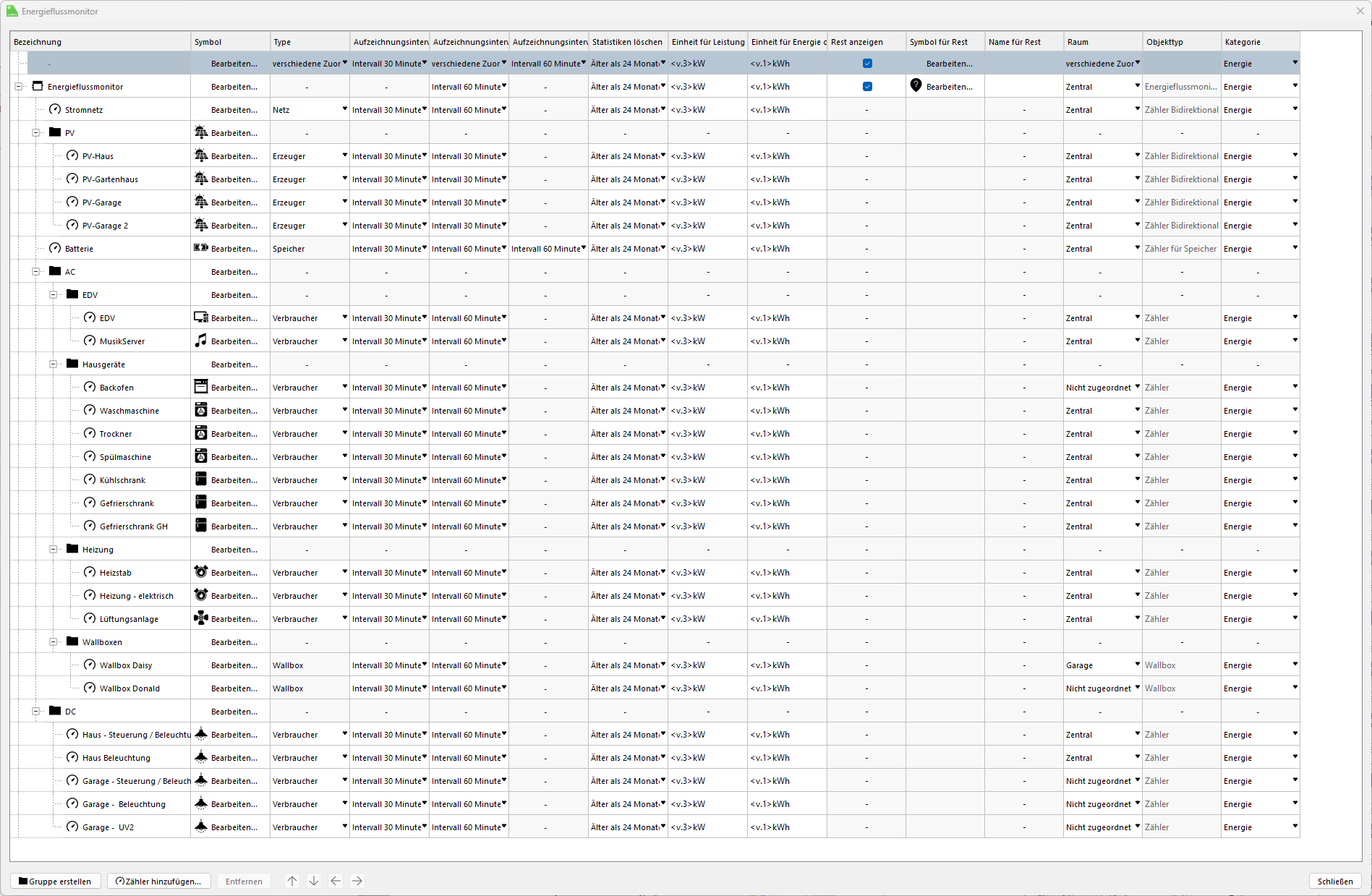Viewport: 1372px width, 896px height.
Task: Click the appliance symbol for Trockner
Action: [201, 433]
